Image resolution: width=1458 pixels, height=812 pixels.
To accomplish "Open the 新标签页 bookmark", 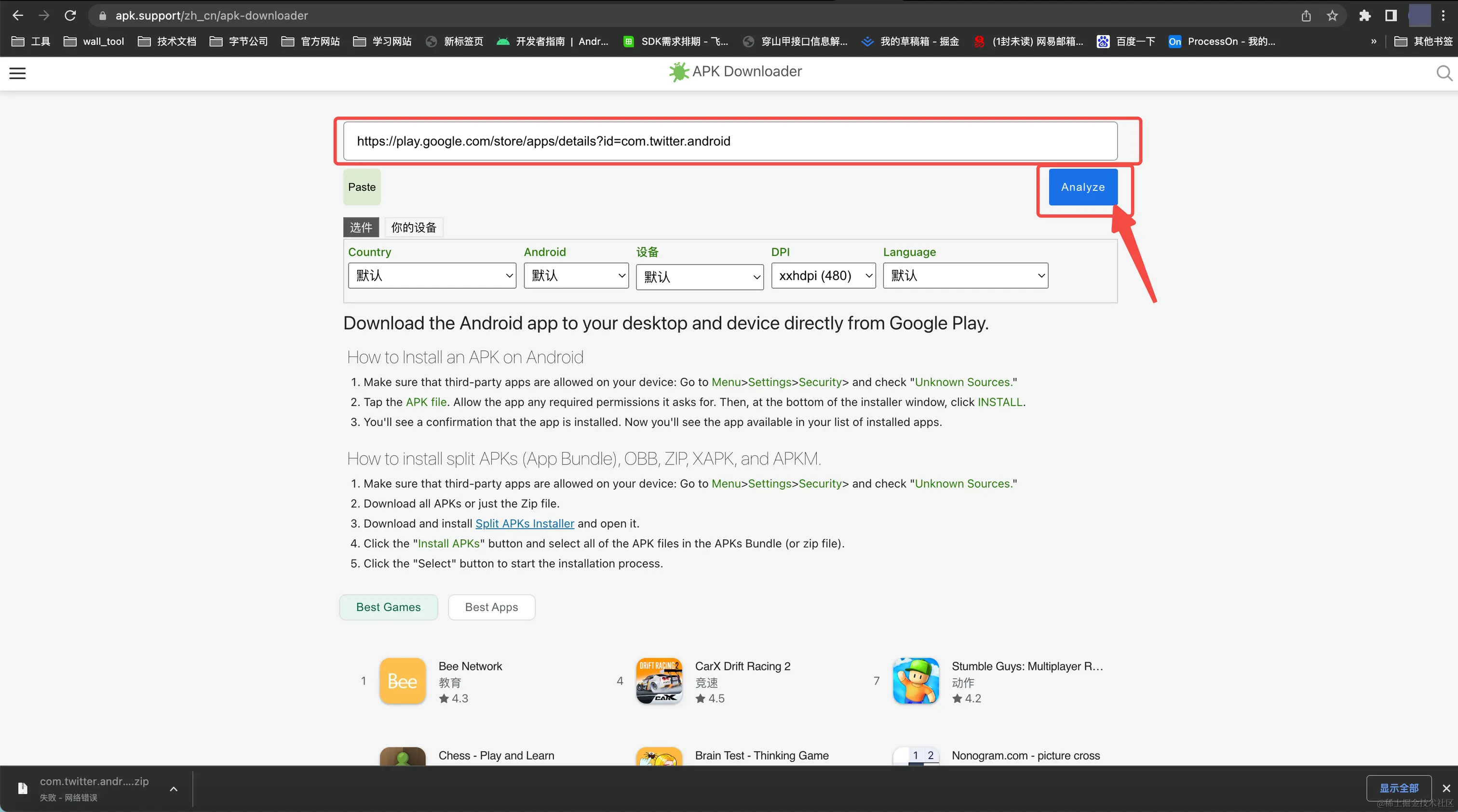I will [455, 41].
